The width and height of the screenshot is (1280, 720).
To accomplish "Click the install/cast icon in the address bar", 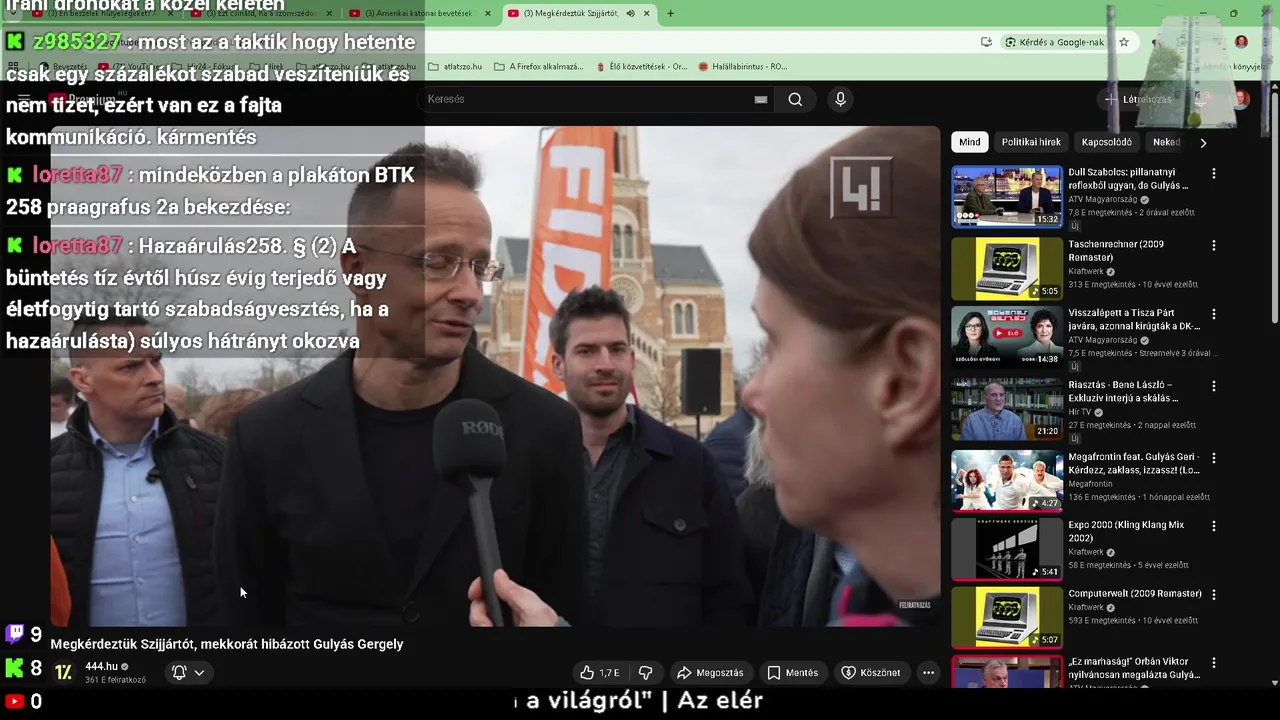I will tap(986, 42).
